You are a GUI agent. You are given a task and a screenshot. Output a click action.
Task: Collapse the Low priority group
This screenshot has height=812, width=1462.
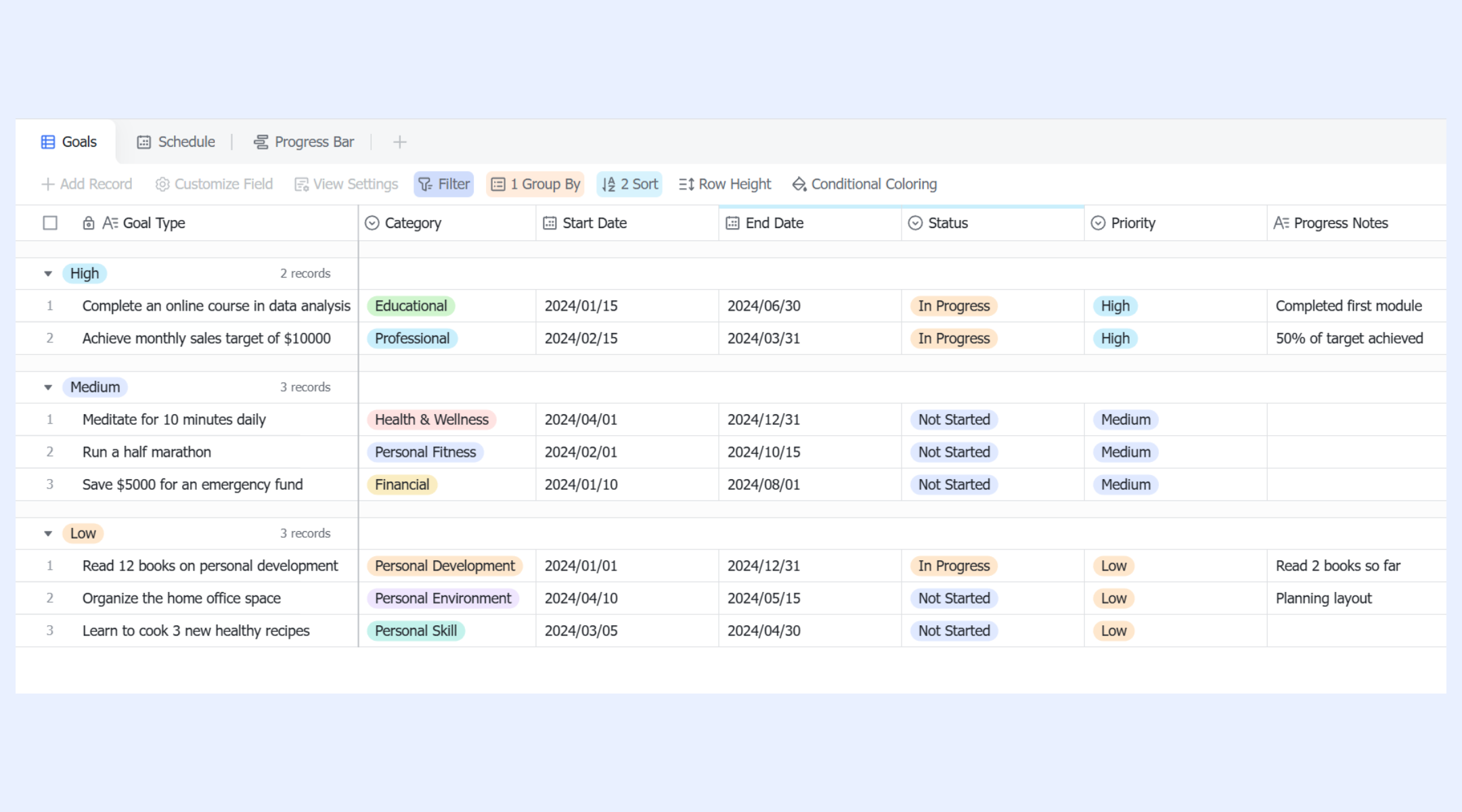[48, 534]
